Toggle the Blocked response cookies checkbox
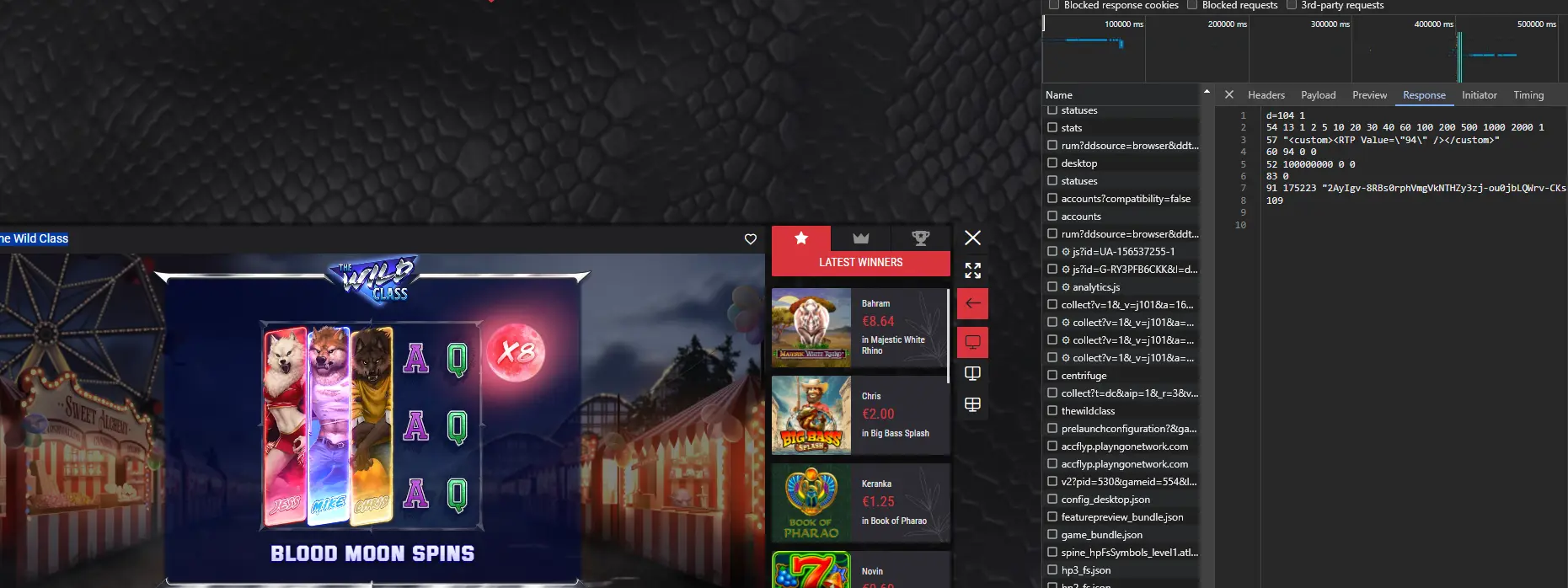The image size is (1568, 588). point(1053,5)
